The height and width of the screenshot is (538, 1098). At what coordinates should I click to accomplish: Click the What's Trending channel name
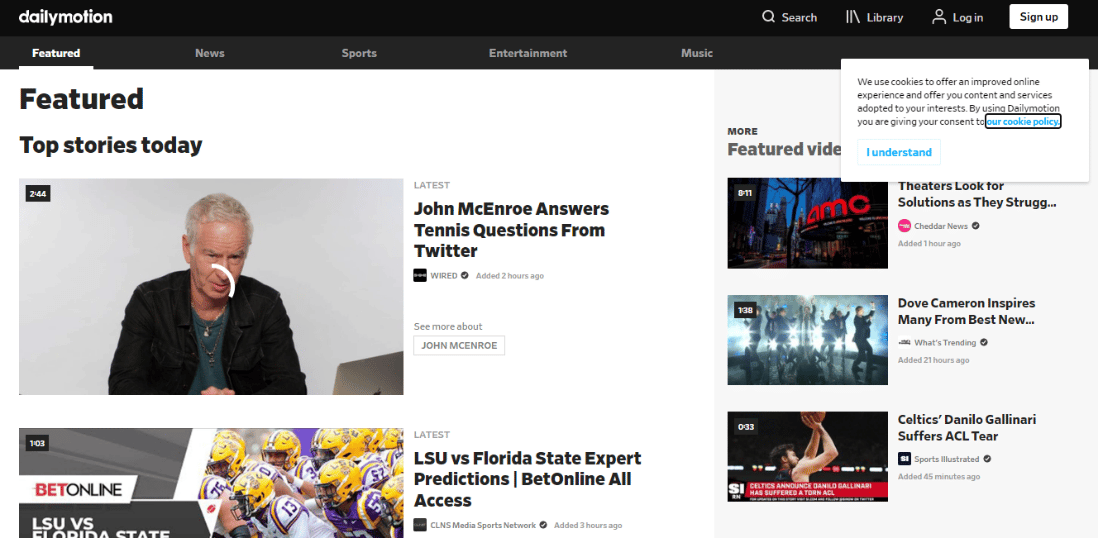point(945,343)
